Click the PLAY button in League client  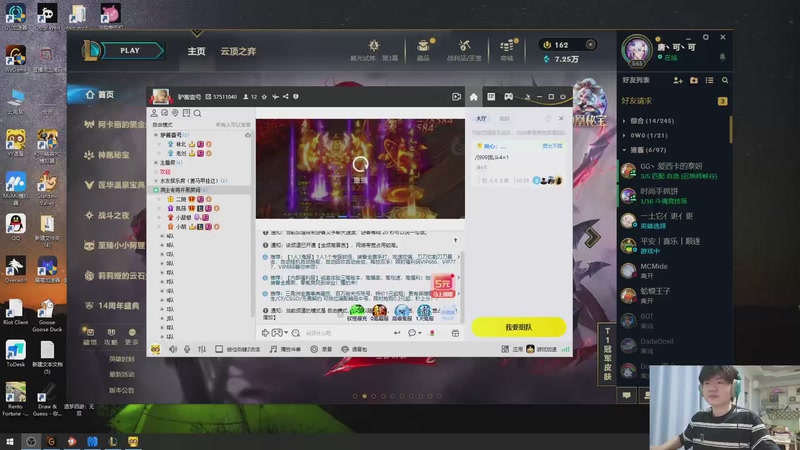[x=130, y=51]
